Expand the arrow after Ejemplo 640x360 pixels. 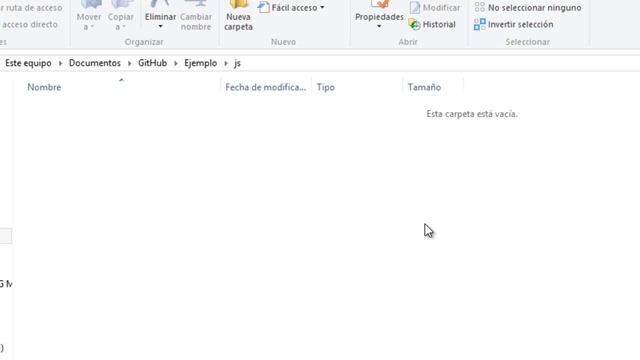coord(225,63)
